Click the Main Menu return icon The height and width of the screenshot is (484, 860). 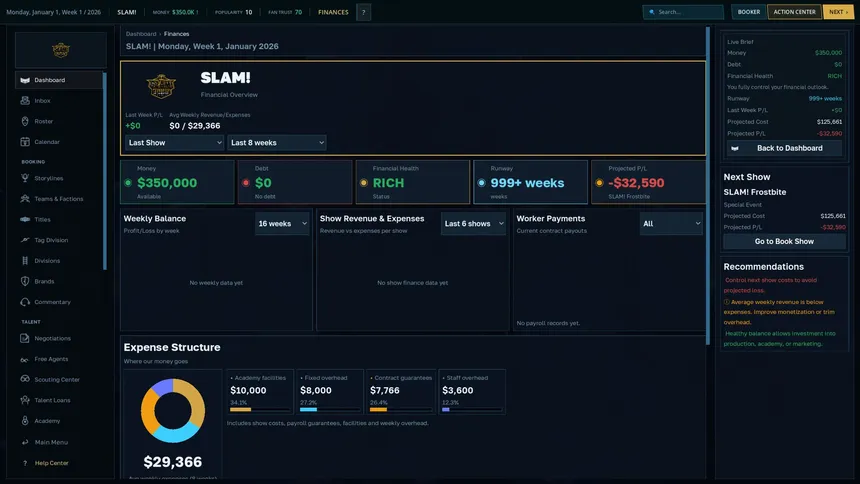coord(25,442)
